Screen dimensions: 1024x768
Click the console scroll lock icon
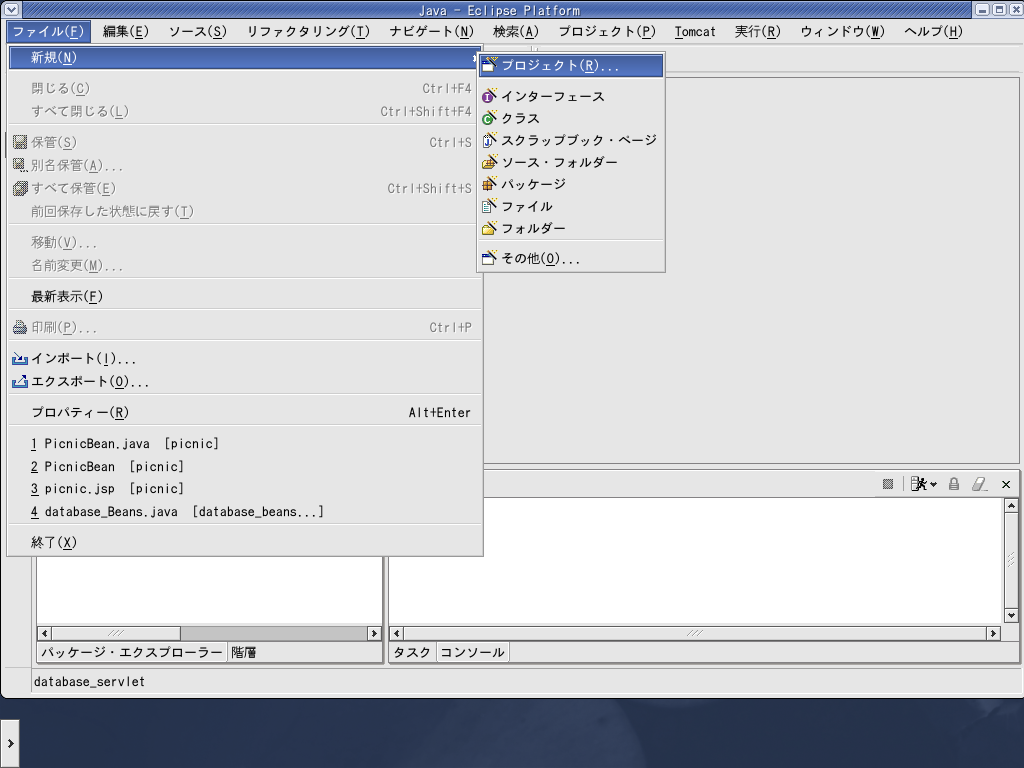(x=953, y=484)
